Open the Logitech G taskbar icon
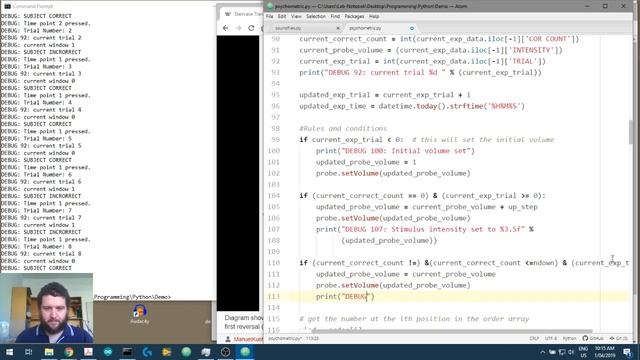 [x=147, y=352]
